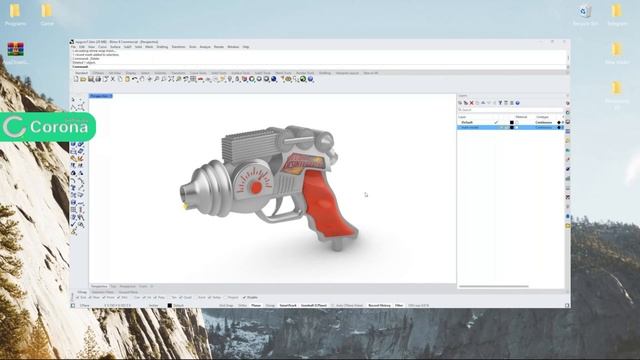
Task: Click the padlock Lock icon in the toolbar
Action: click(x=238, y=79)
